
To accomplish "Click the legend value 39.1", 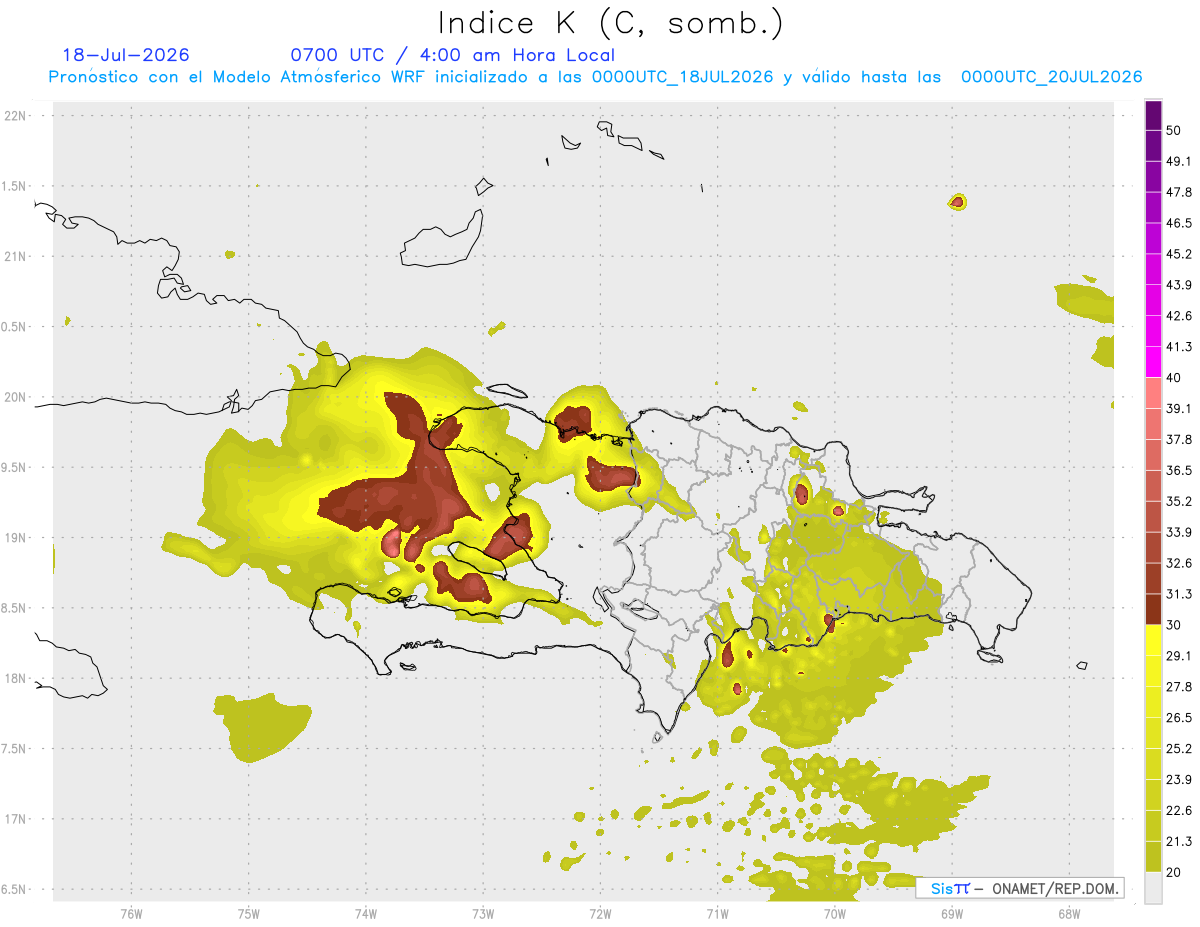I will [x=1179, y=408].
